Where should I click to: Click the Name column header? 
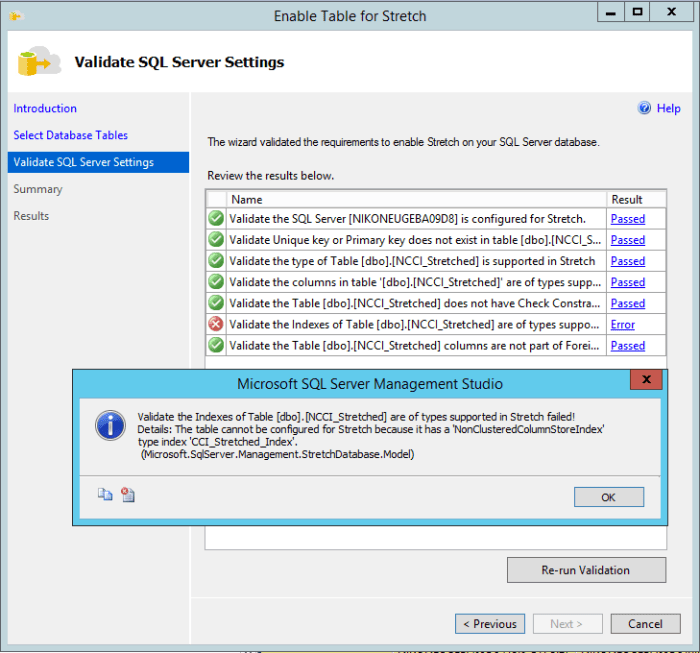pos(416,200)
